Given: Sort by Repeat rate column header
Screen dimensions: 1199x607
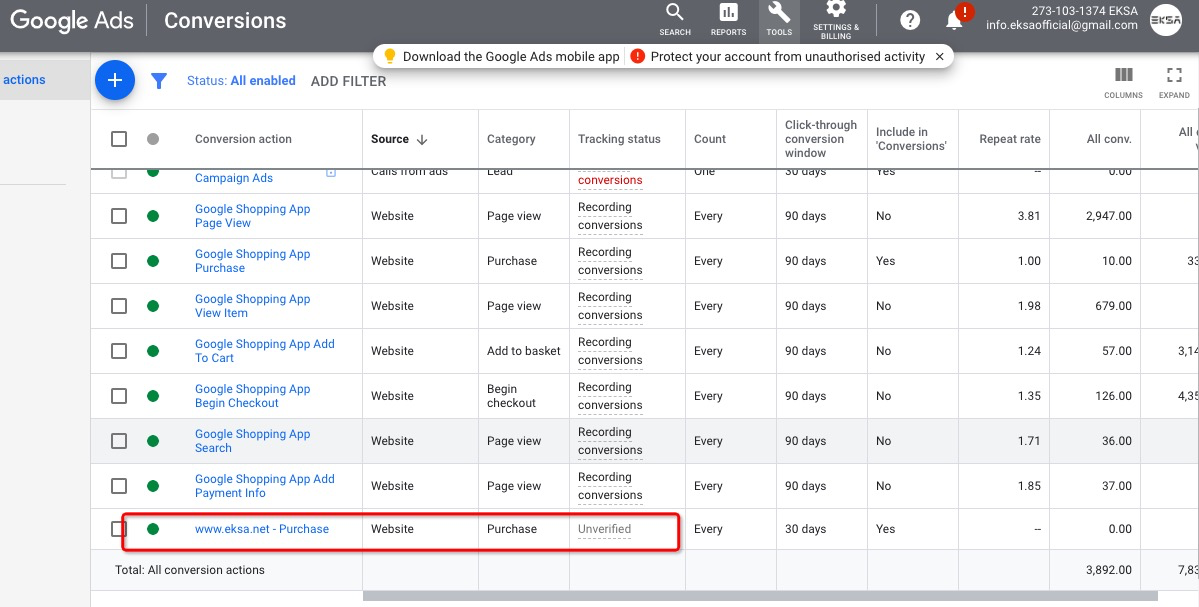Looking at the screenshot, I should [1009, 139].
